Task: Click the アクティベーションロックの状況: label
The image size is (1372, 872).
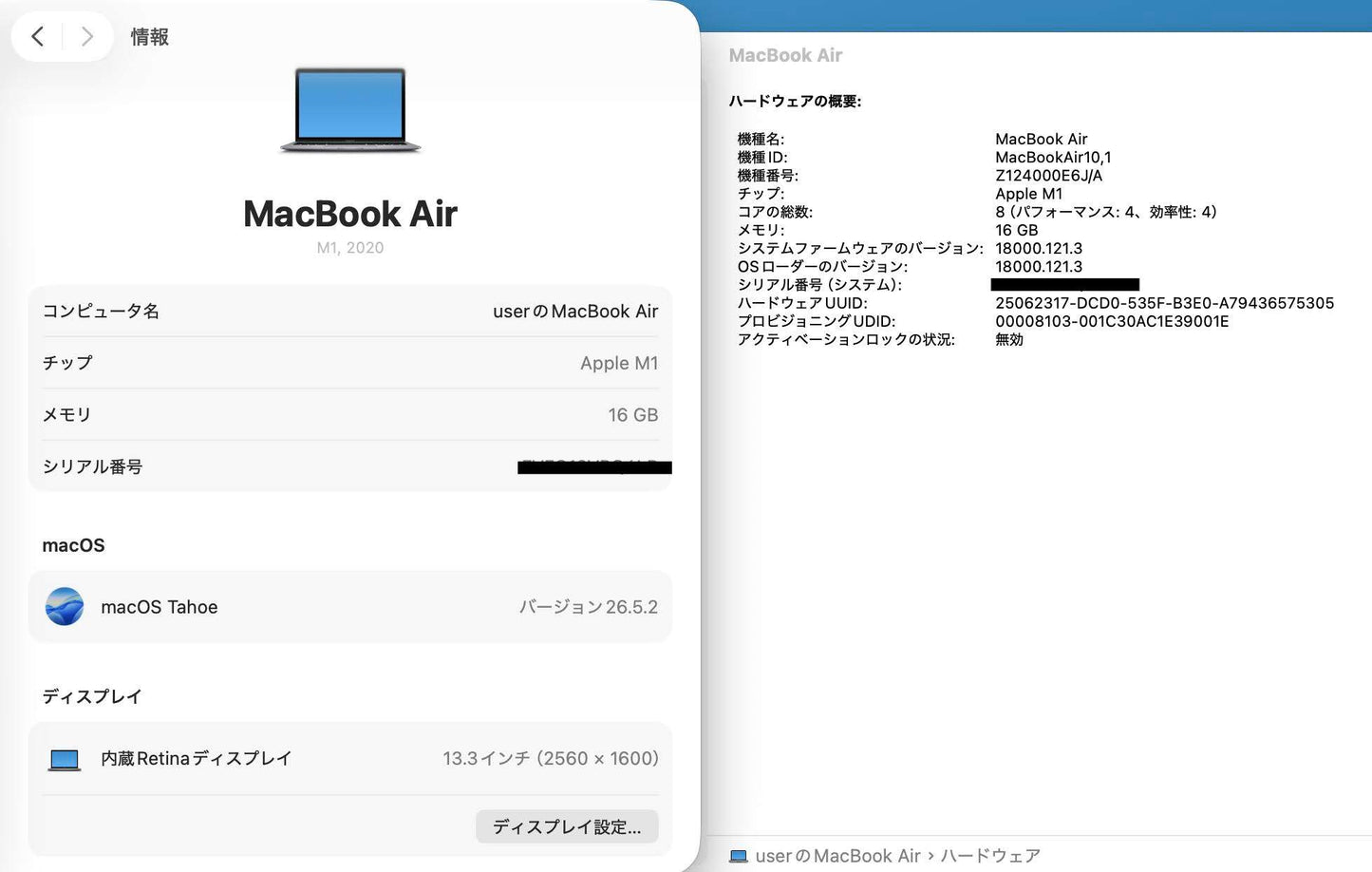Action: point(847,339)
